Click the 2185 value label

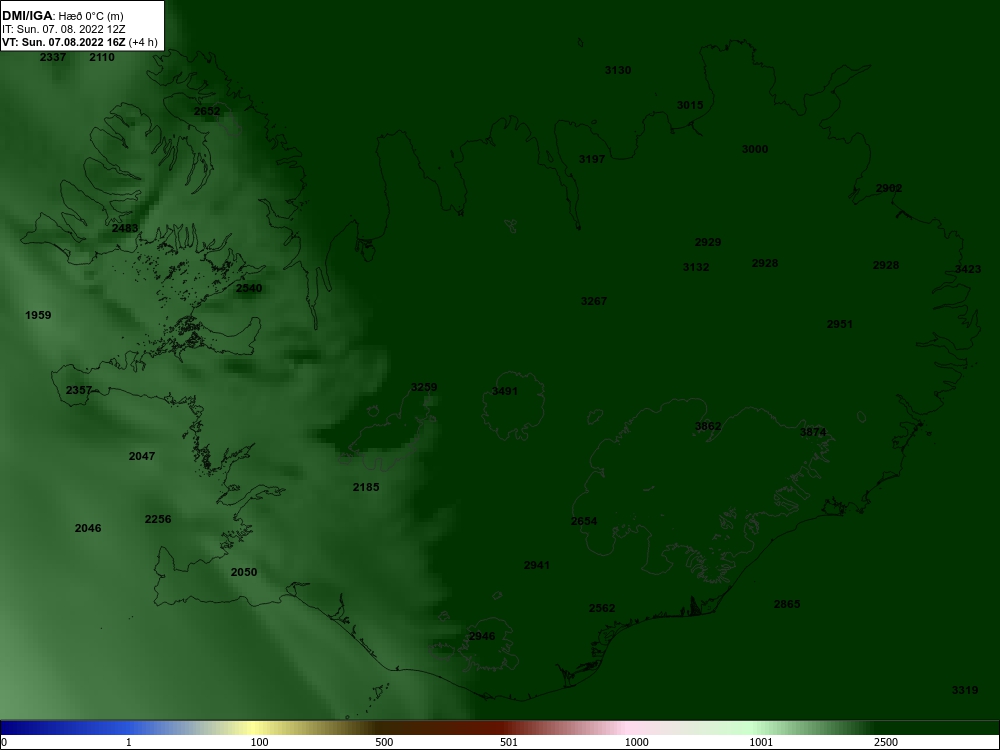[366, 487]
